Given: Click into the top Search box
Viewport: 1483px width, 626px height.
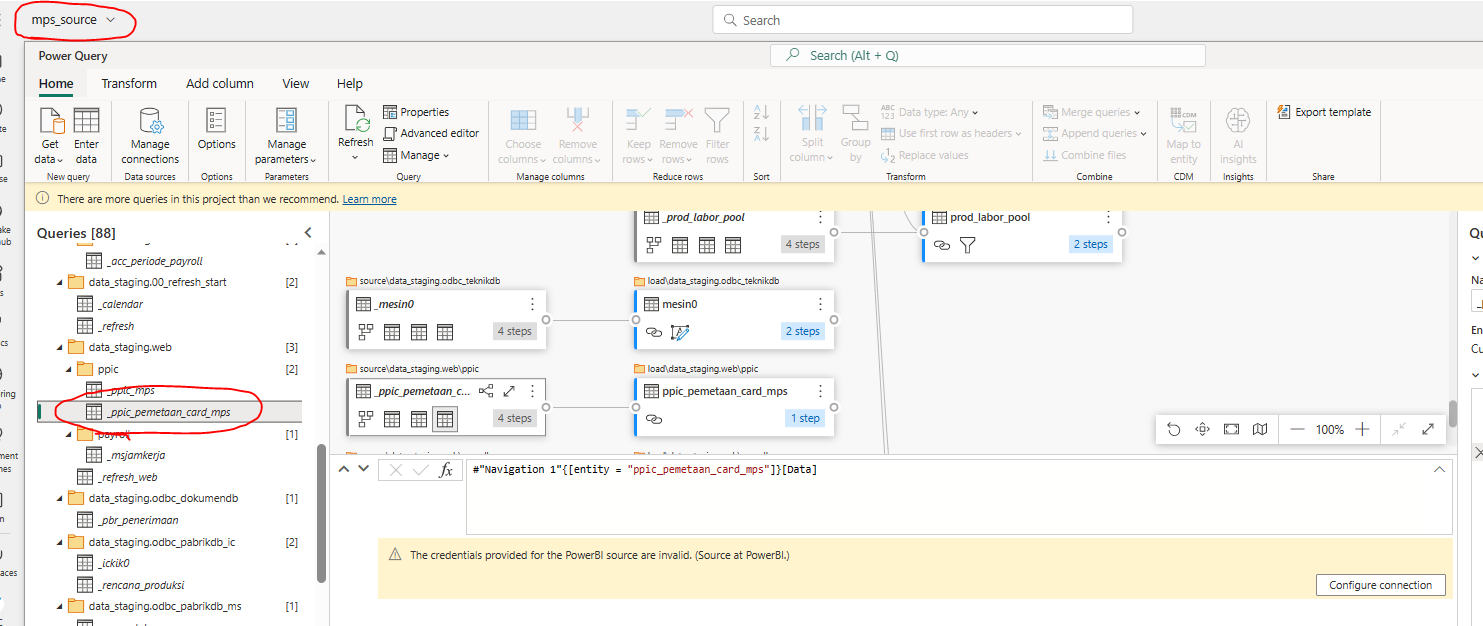Looking at the screenshot, I should 922,20.
